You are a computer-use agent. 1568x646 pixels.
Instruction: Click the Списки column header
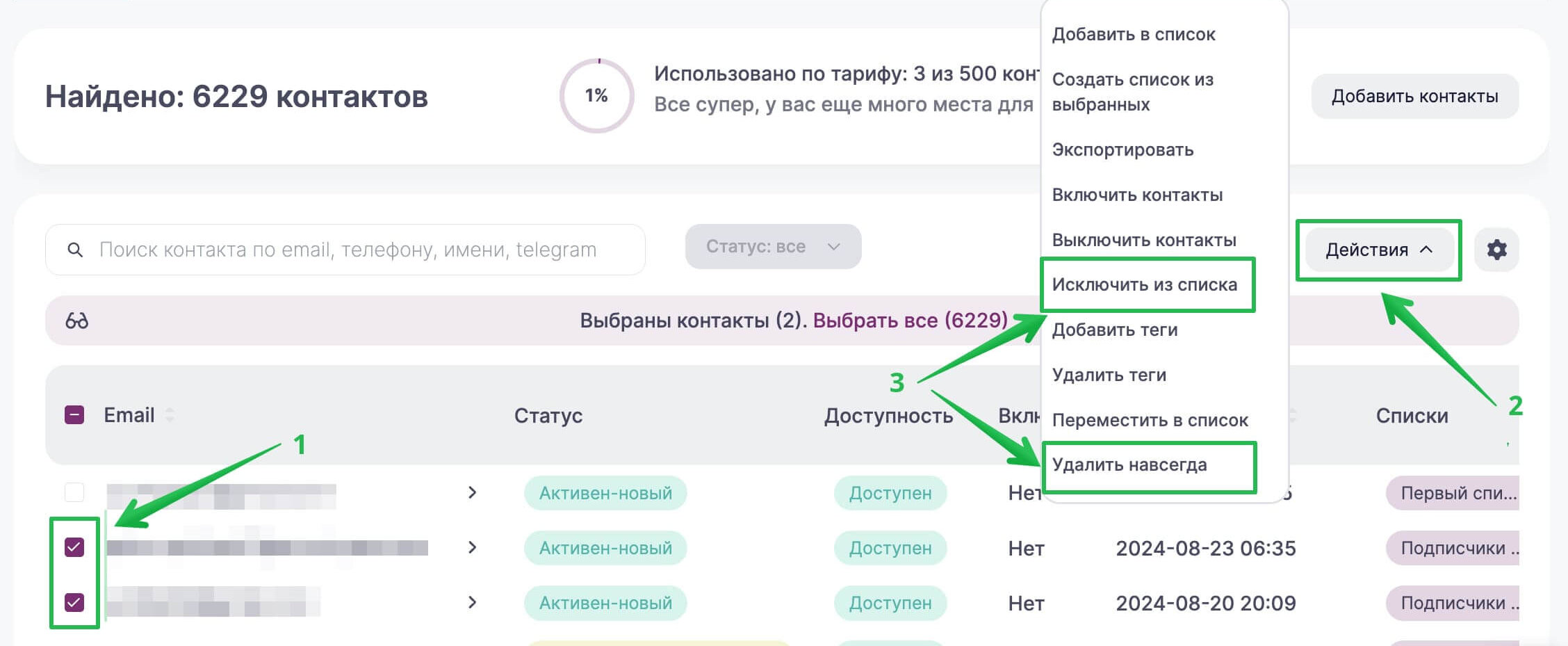1412,415
